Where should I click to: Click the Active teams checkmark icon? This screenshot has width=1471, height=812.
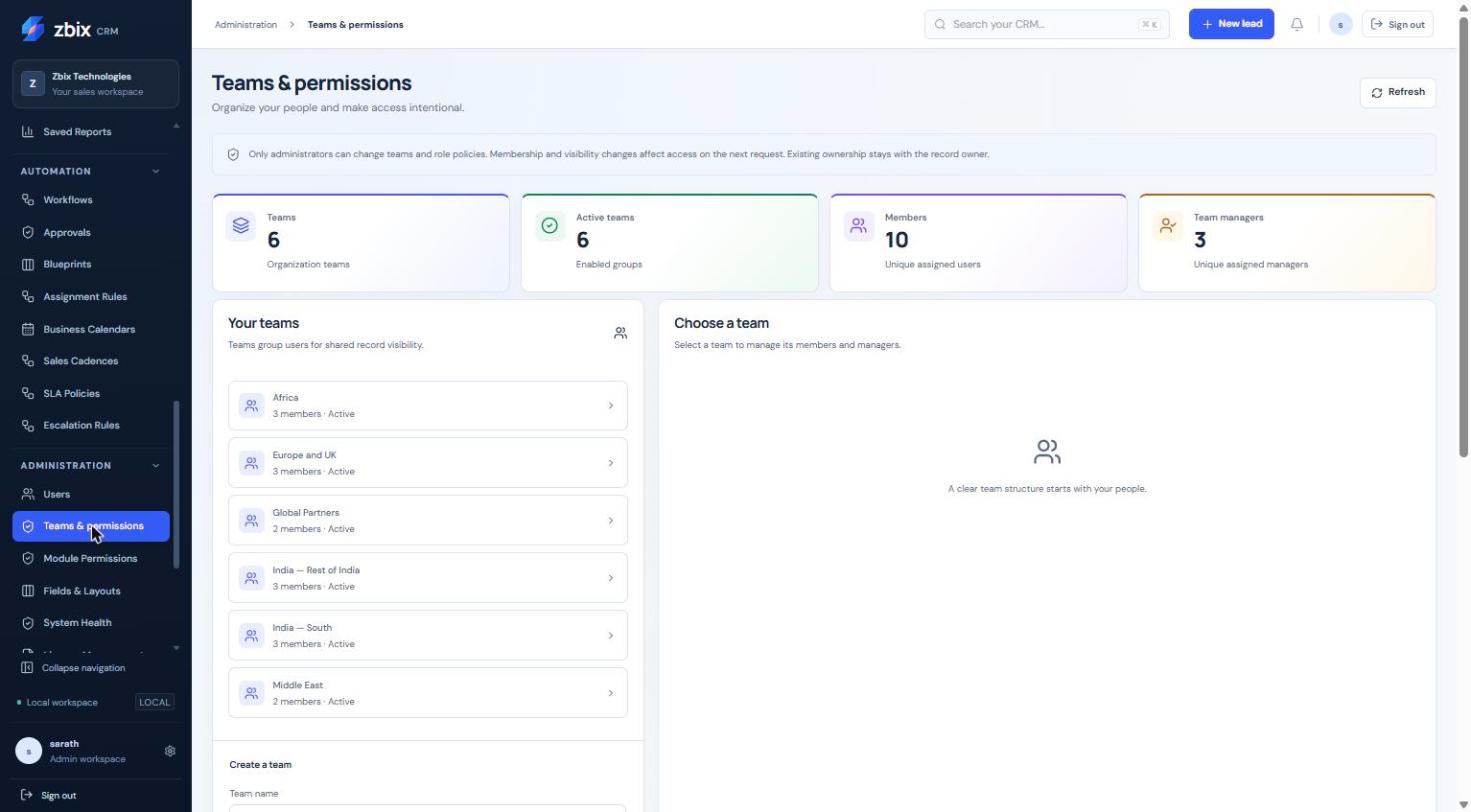550,226
